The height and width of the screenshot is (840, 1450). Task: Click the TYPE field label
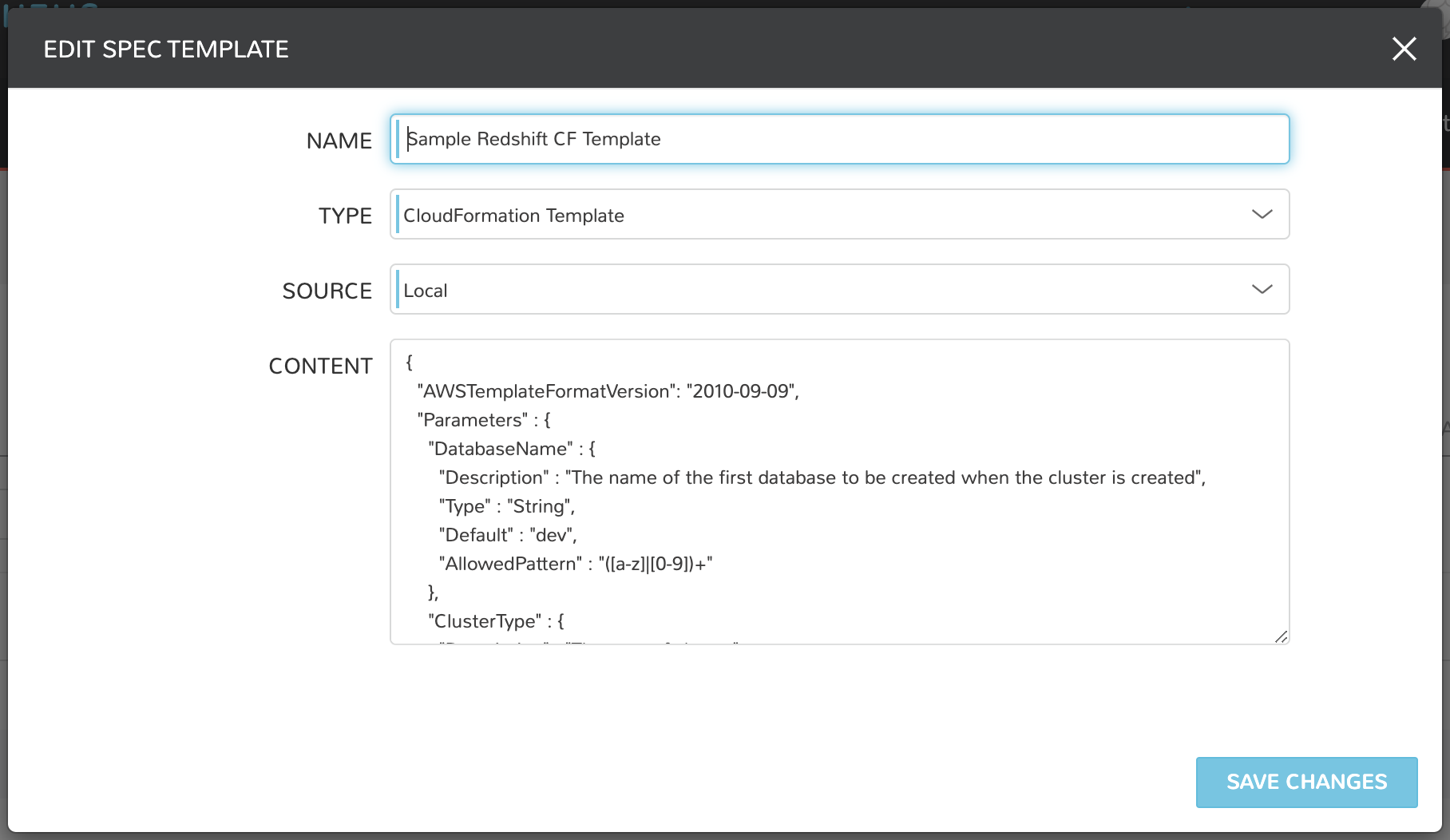point(345,216)
